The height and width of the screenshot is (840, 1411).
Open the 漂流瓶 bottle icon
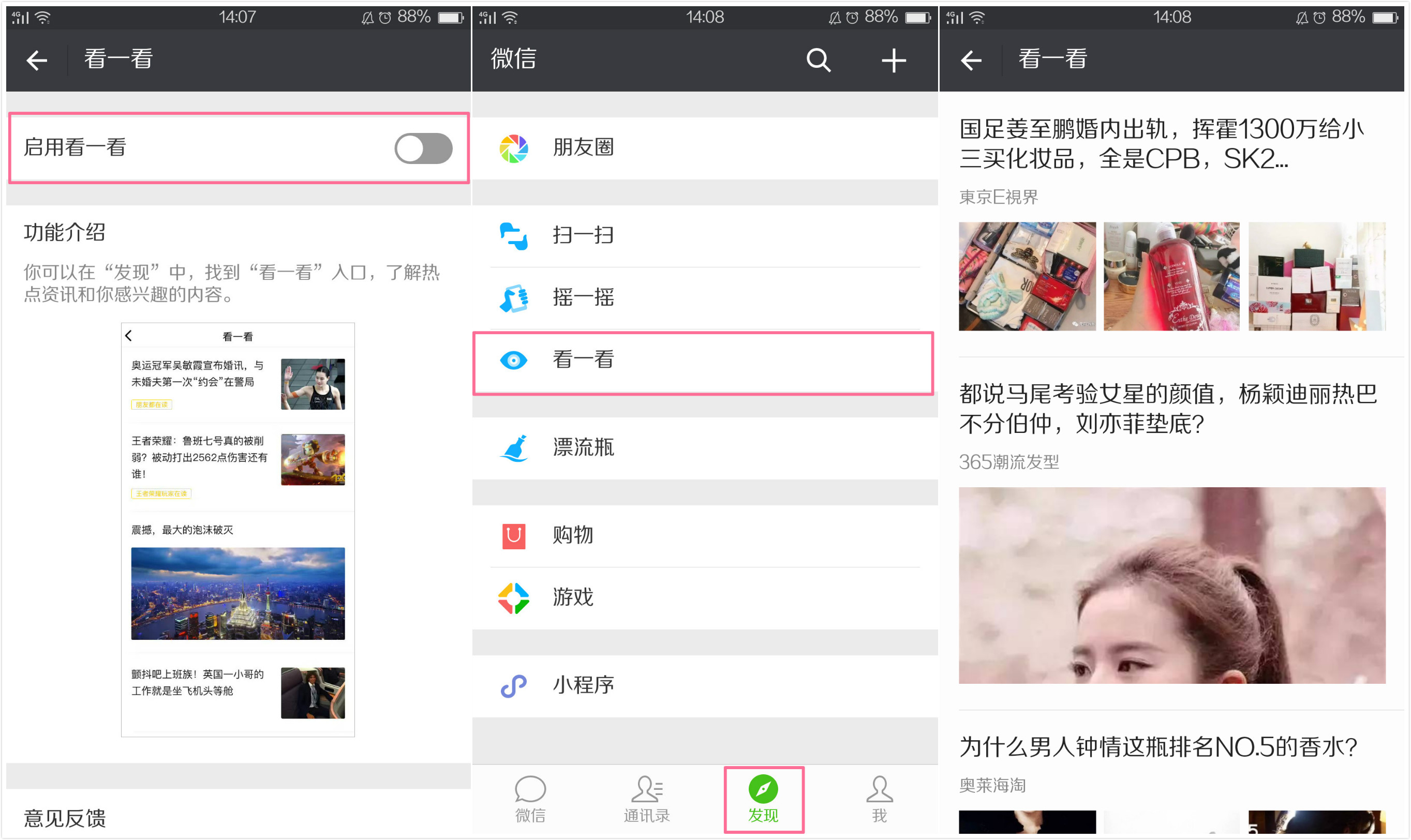(x=514, y=448)
